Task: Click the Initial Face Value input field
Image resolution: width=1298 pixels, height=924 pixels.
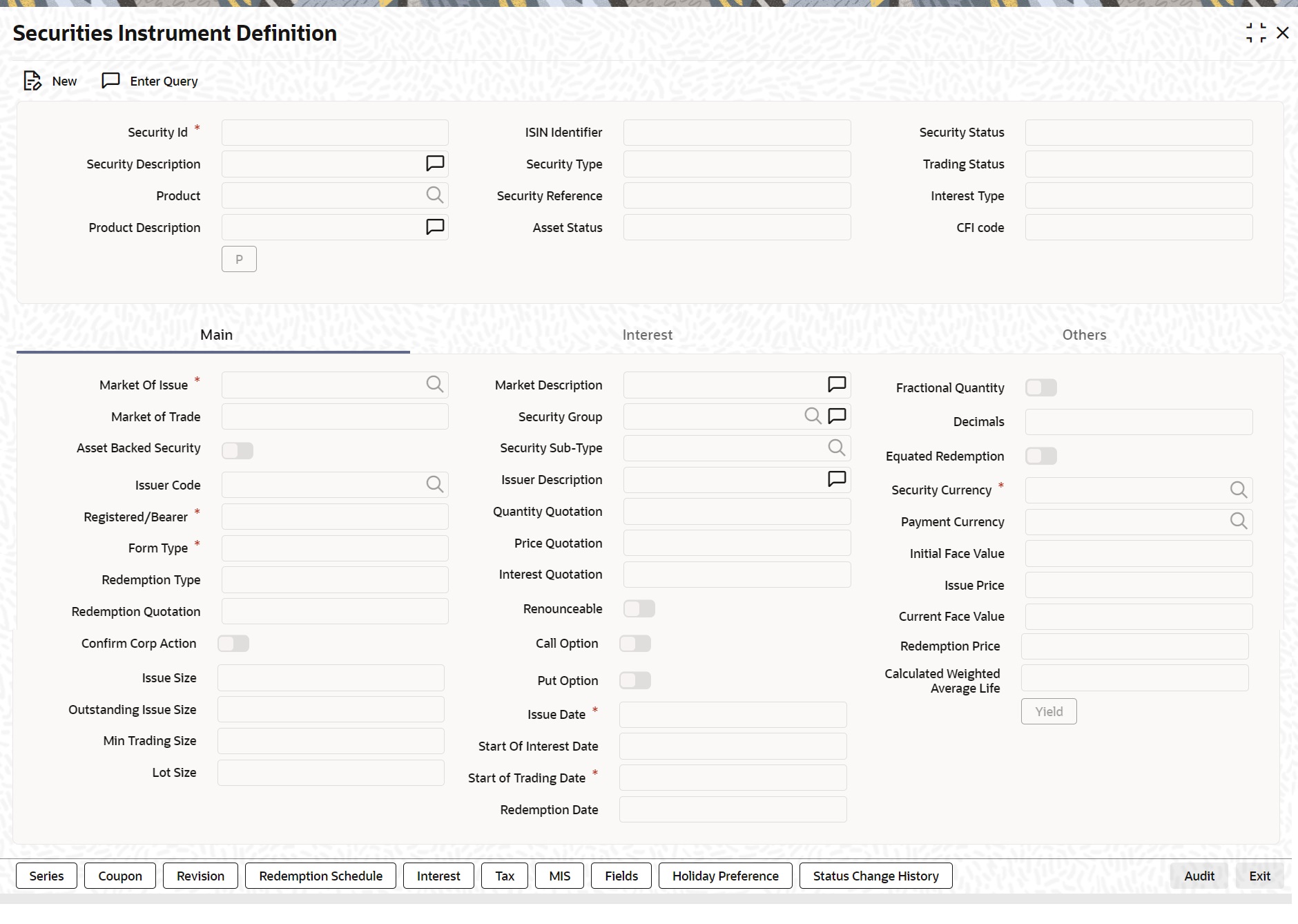Action: pos(1139,554)
